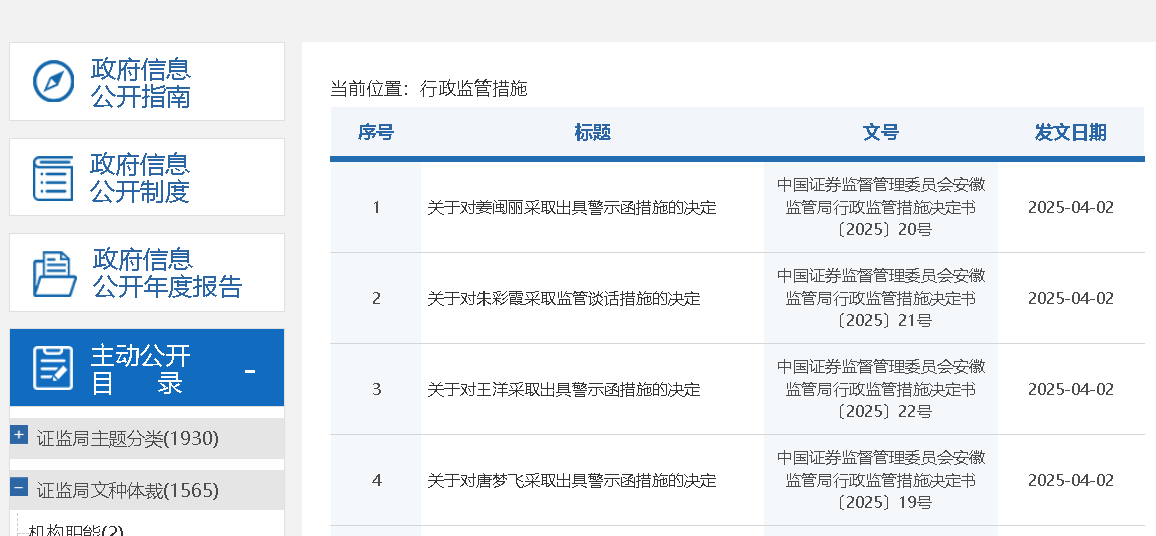Click the 文号 column header

click(x=881, y=133)
